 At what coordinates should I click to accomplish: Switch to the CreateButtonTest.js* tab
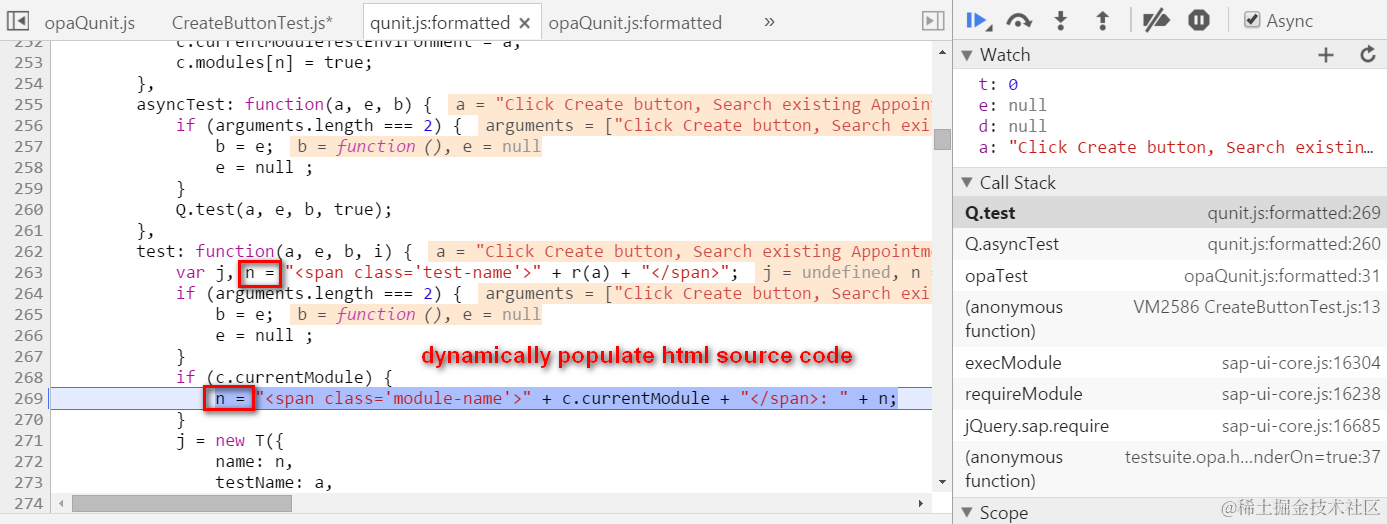point(252,22)
